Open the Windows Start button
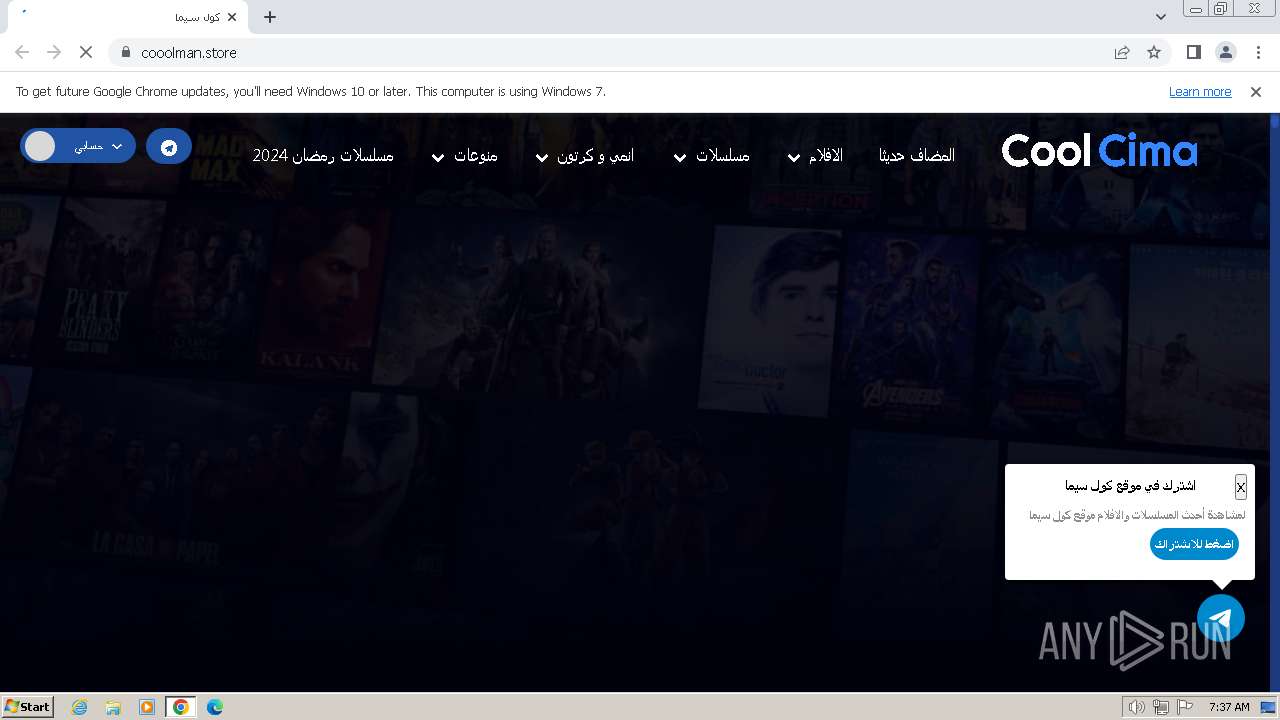The width and height of the screenshot is (1280, 720). 28,706
